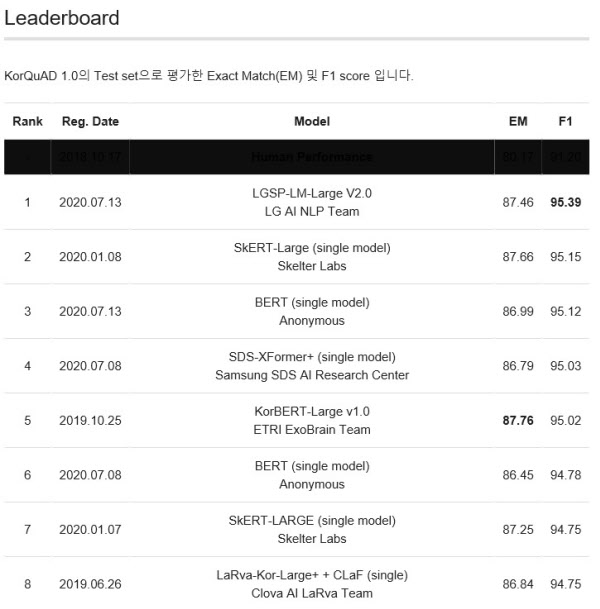Click the bold 95.39 F1 score

(565, 202)
